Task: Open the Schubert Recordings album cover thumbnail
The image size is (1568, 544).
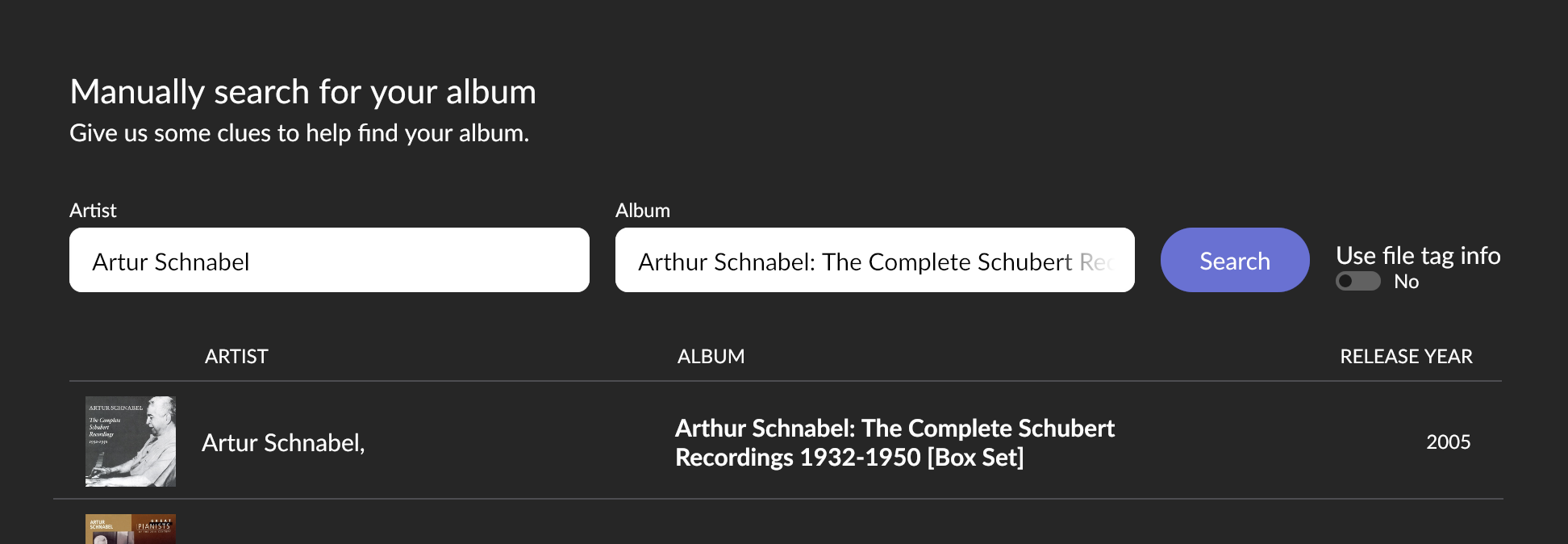Action: (131, 441)
